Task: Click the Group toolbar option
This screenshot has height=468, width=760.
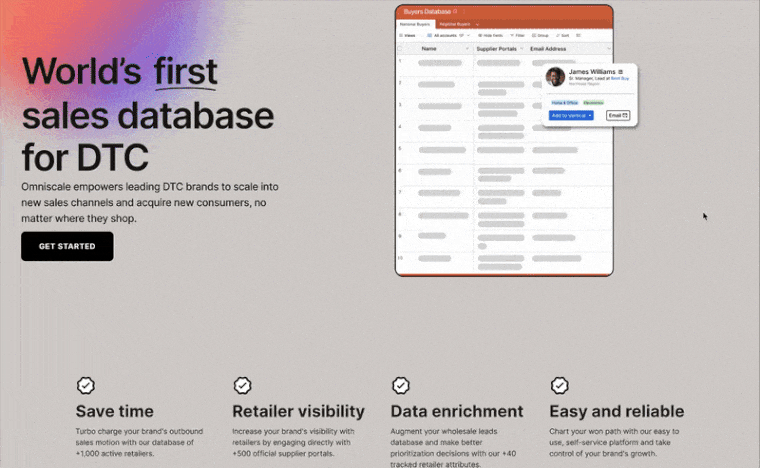Action: click(x=540, y=35)
